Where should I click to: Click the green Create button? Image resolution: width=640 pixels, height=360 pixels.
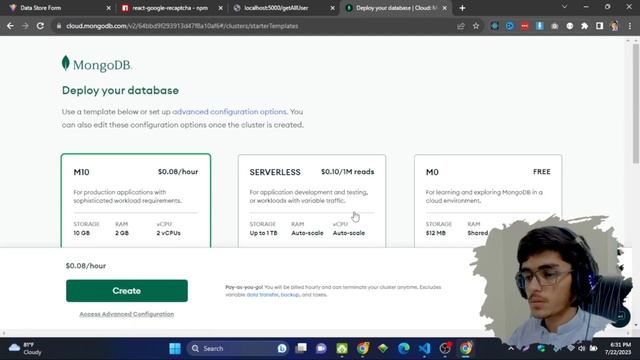pos(127,291)
